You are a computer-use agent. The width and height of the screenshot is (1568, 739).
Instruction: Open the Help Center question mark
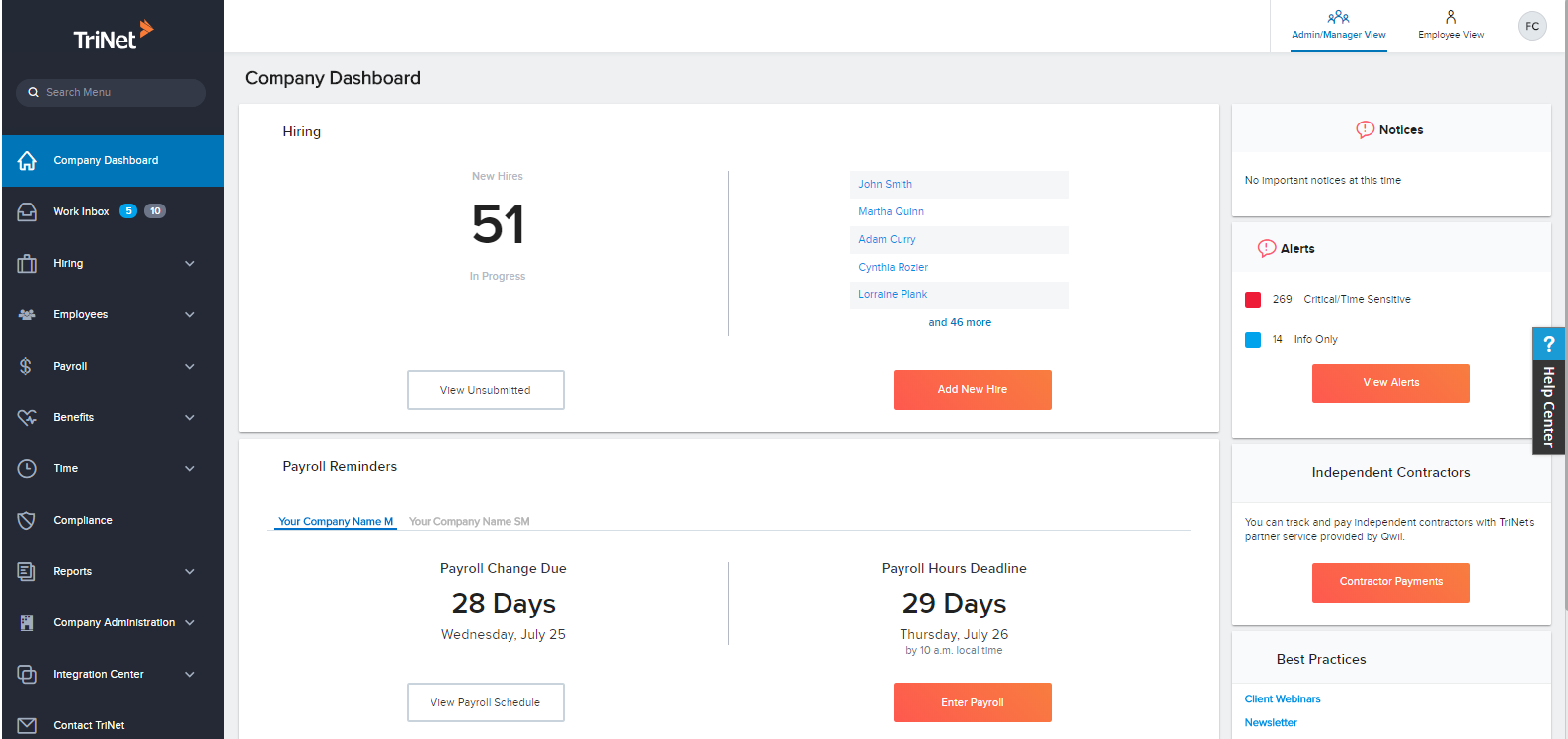point(1548,344)
